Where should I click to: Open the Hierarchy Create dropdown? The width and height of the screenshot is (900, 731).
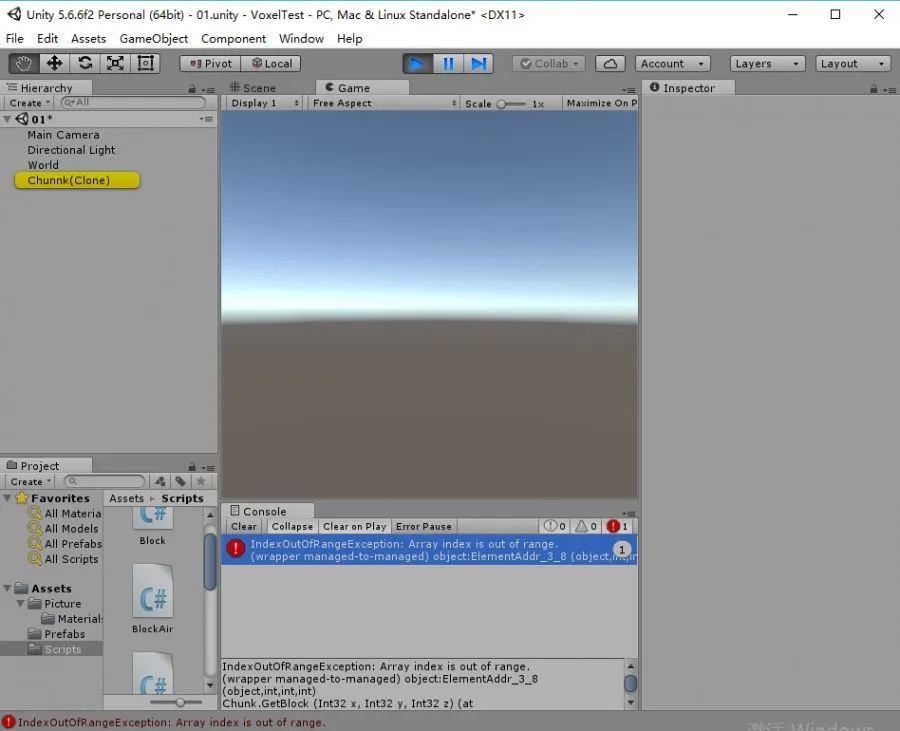pyautogui.click(x=30, y=103)
